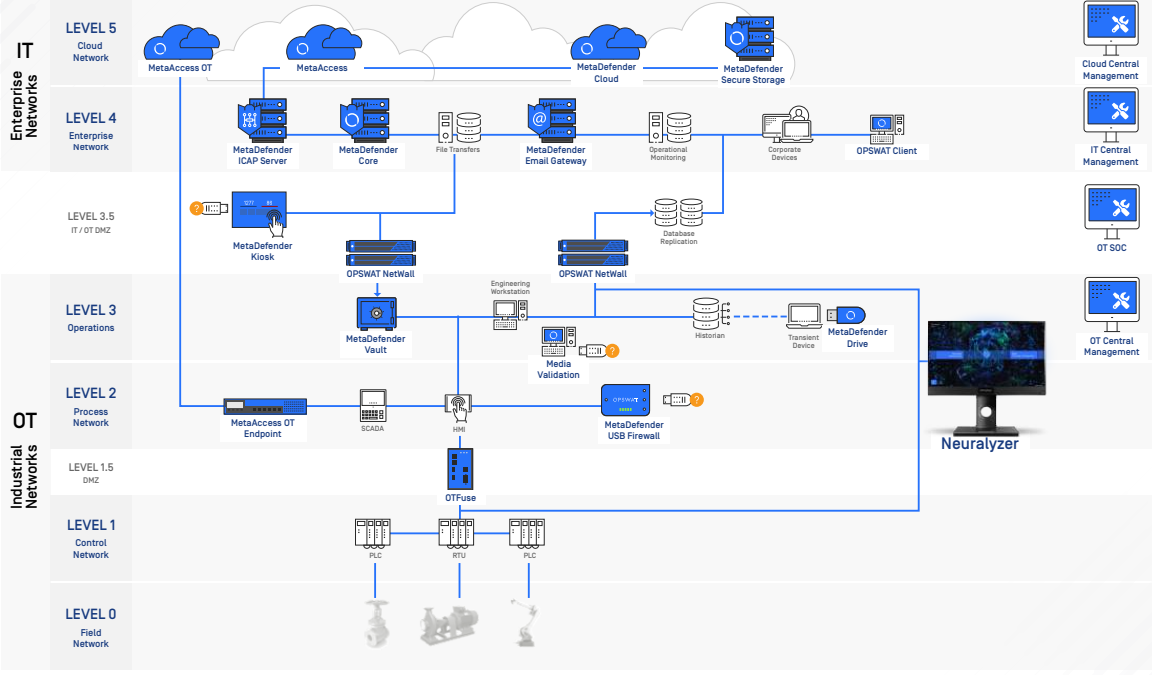Image resolution: width=1152 pixels, height=675 pixels.
Task: Click the "LEVEL 1.5" heading
Action: (x=91, y=467)
